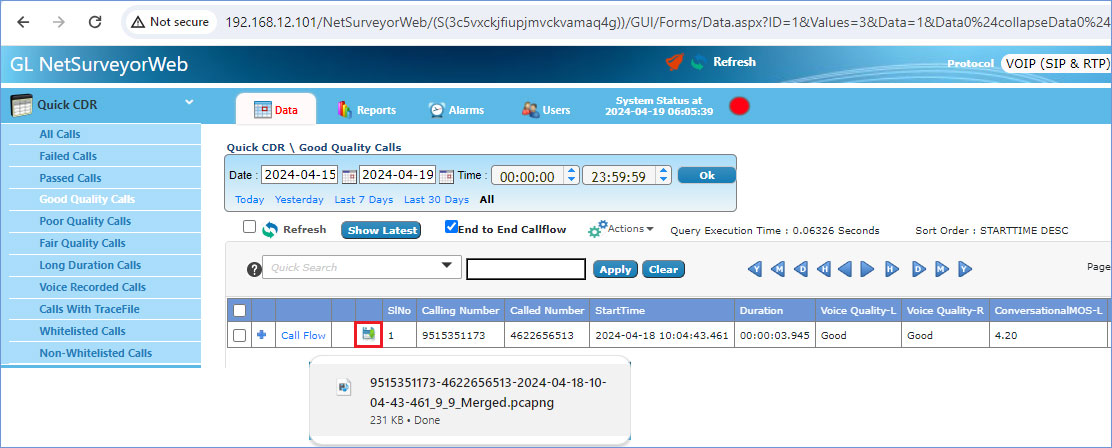Open the Reports tab
Screen dimensions: 1112x448
pos(367,110)
